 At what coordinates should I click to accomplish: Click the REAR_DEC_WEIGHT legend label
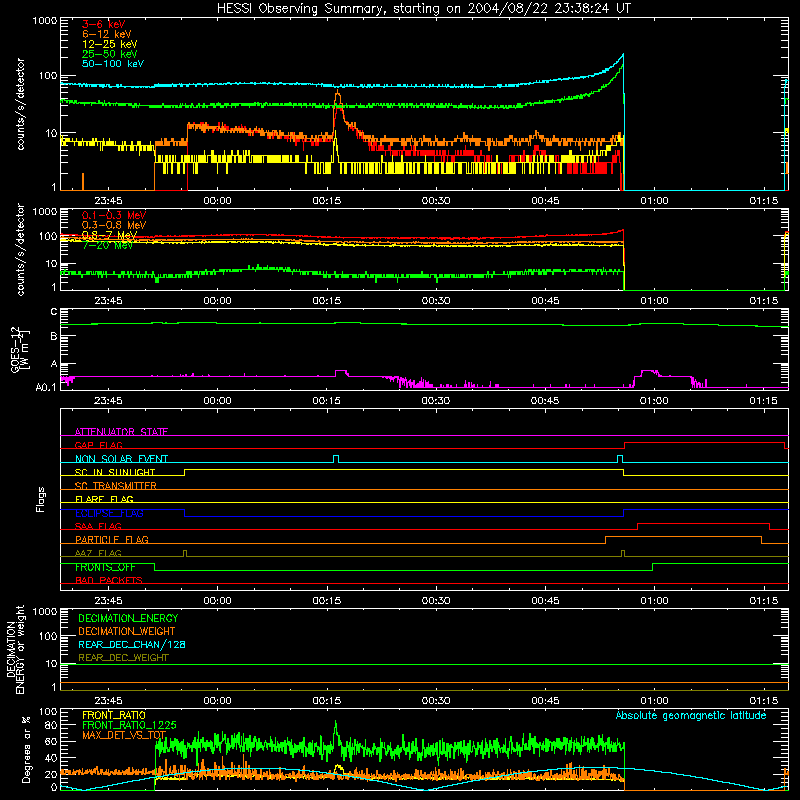tap(123, 658)
